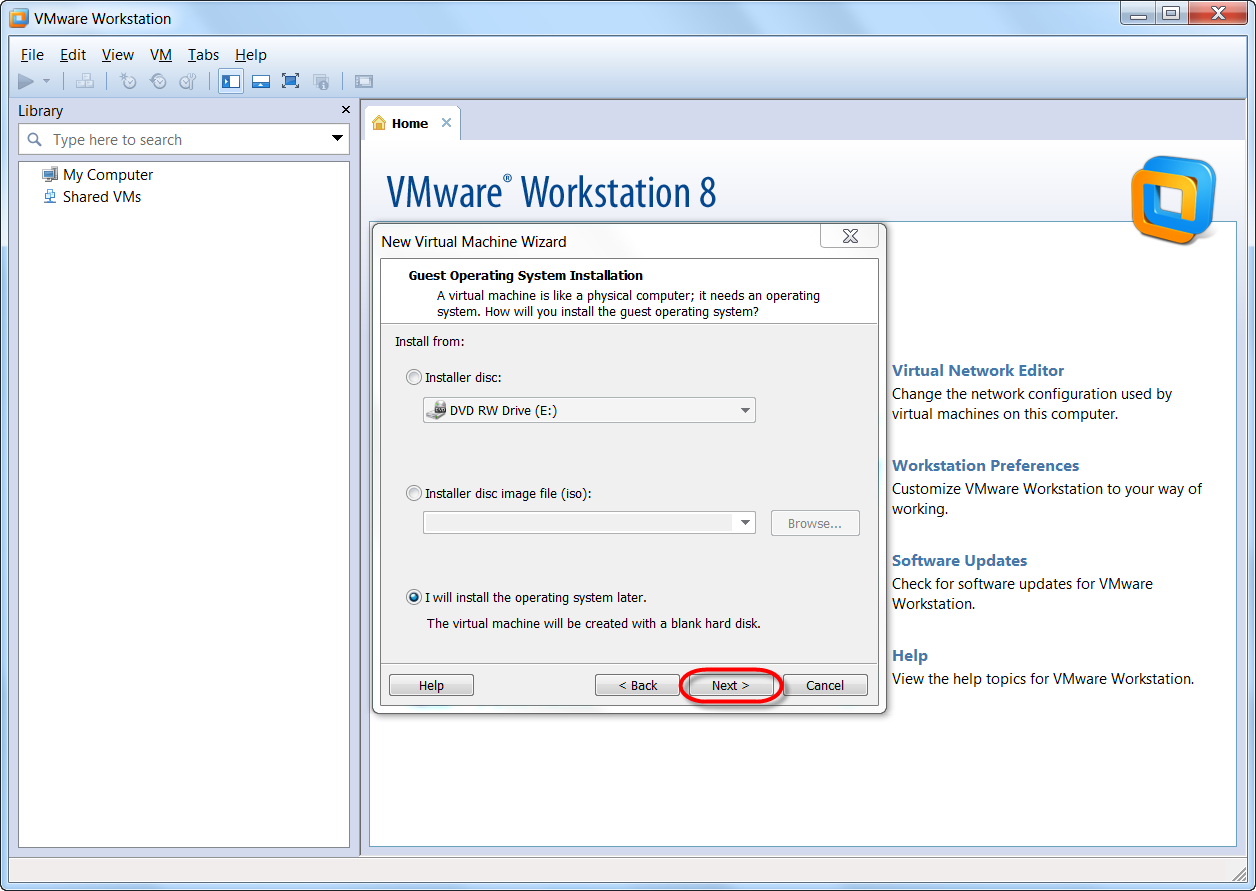Screen dimensions: 1256x891
Task: Open the Help link on Home page
Action: [x=910, y=655]
